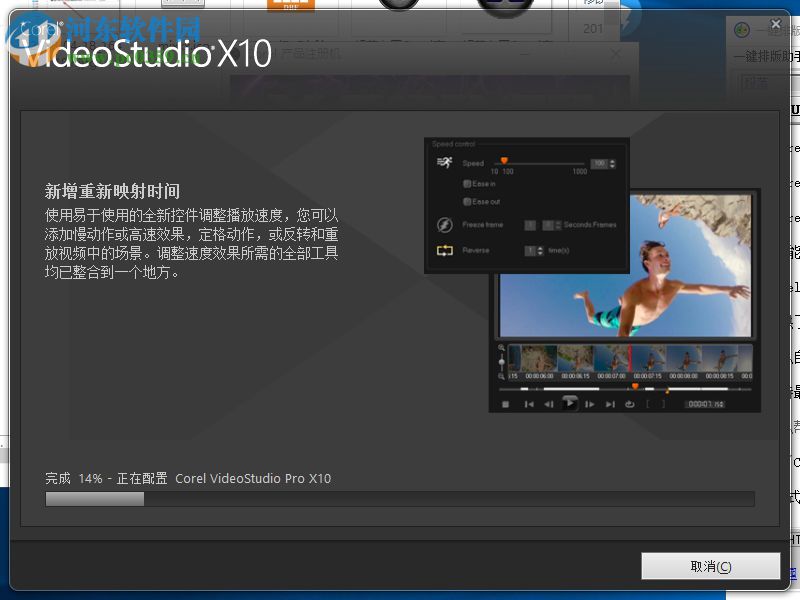
Task: Click the Freeze frame seconds stepper
Action: [x=558, y=225]
